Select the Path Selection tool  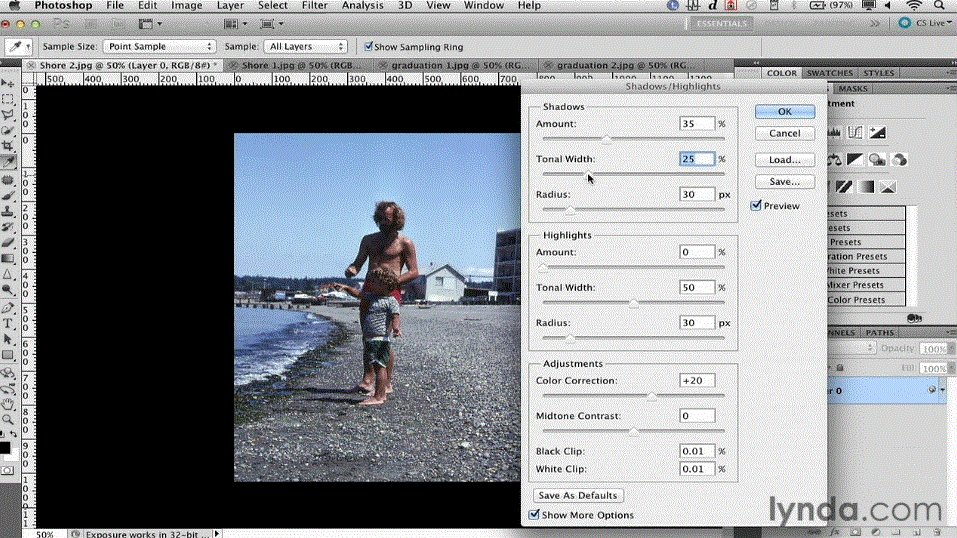(8, 340)
